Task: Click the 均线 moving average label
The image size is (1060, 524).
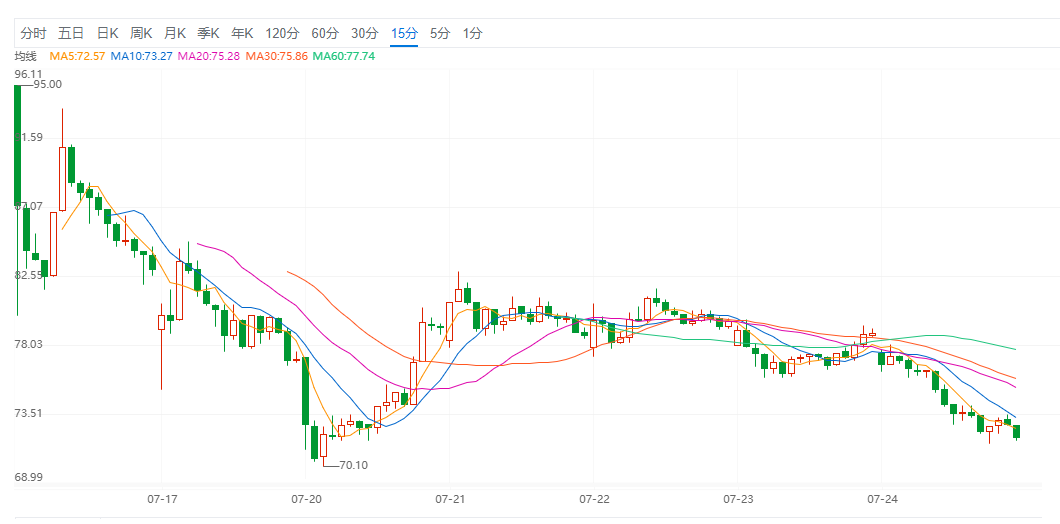Action: point(26,56)
